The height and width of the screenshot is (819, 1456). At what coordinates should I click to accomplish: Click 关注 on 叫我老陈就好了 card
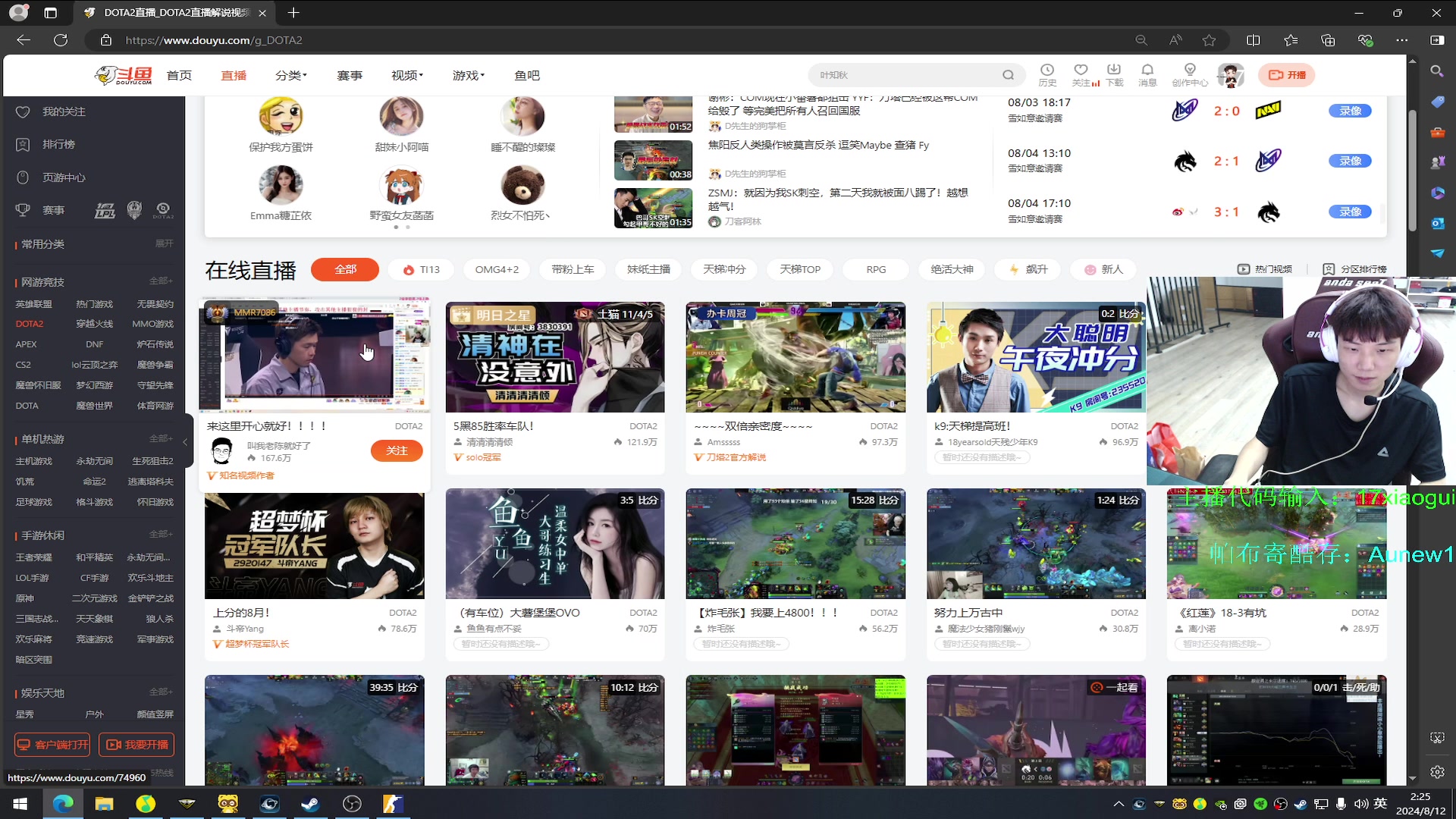pyautogui.click(x=397, y=450)
